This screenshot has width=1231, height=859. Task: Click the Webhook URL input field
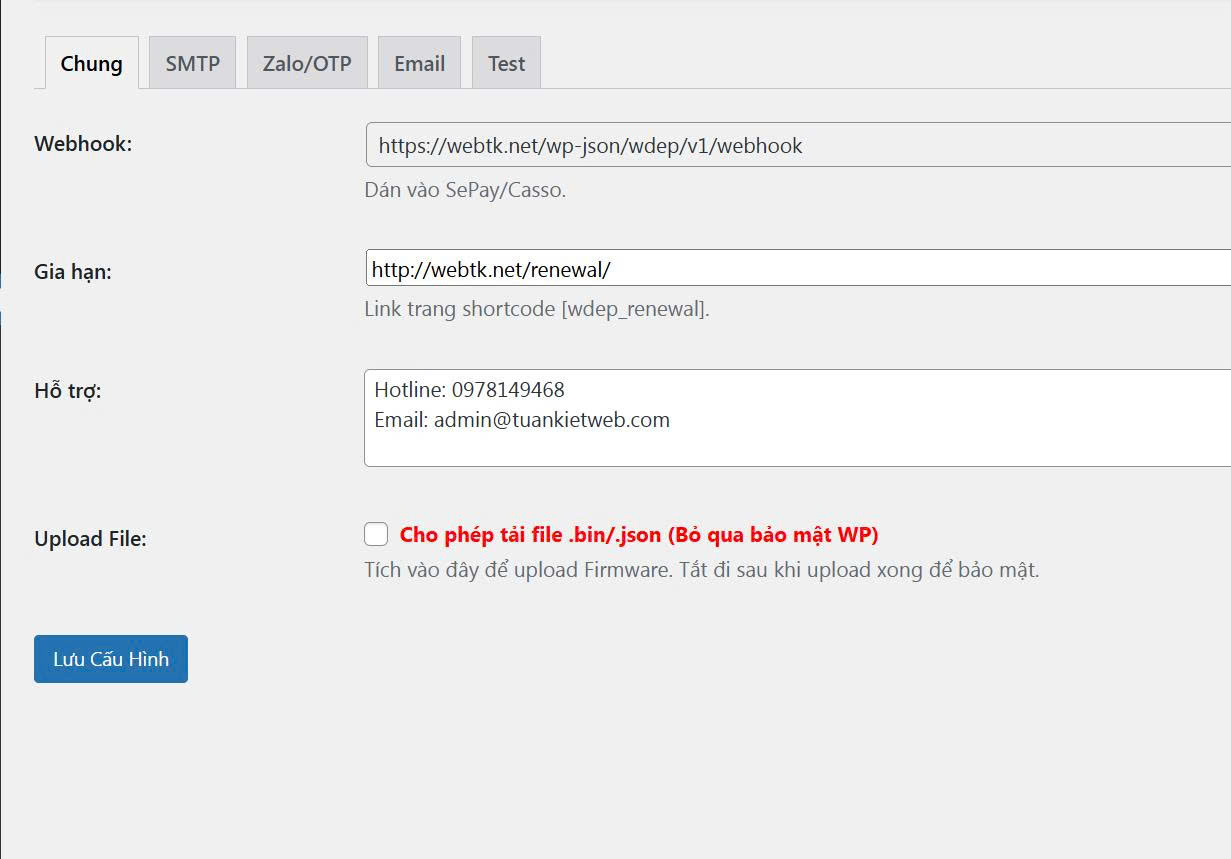[798, 146]
